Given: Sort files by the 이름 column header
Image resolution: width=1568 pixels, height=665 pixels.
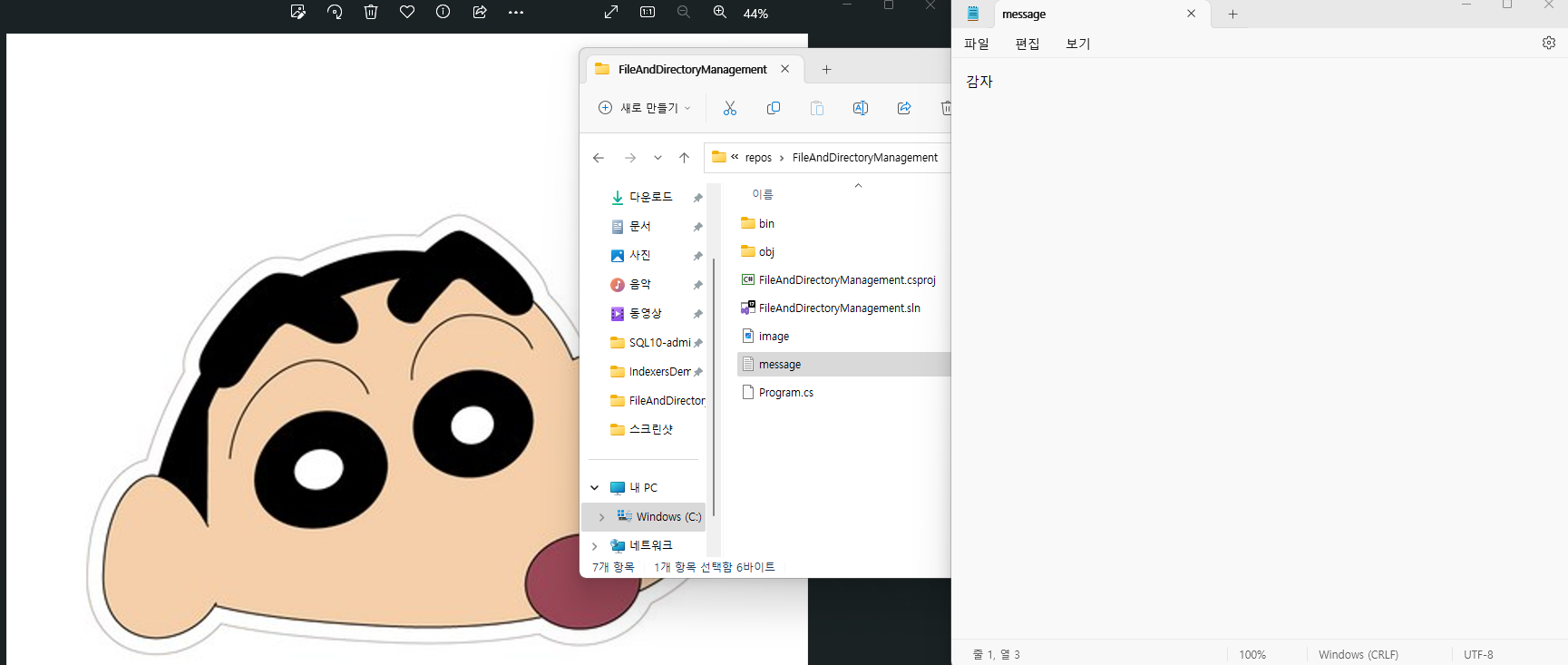Looking at the screenshot, I should [763, 194].
